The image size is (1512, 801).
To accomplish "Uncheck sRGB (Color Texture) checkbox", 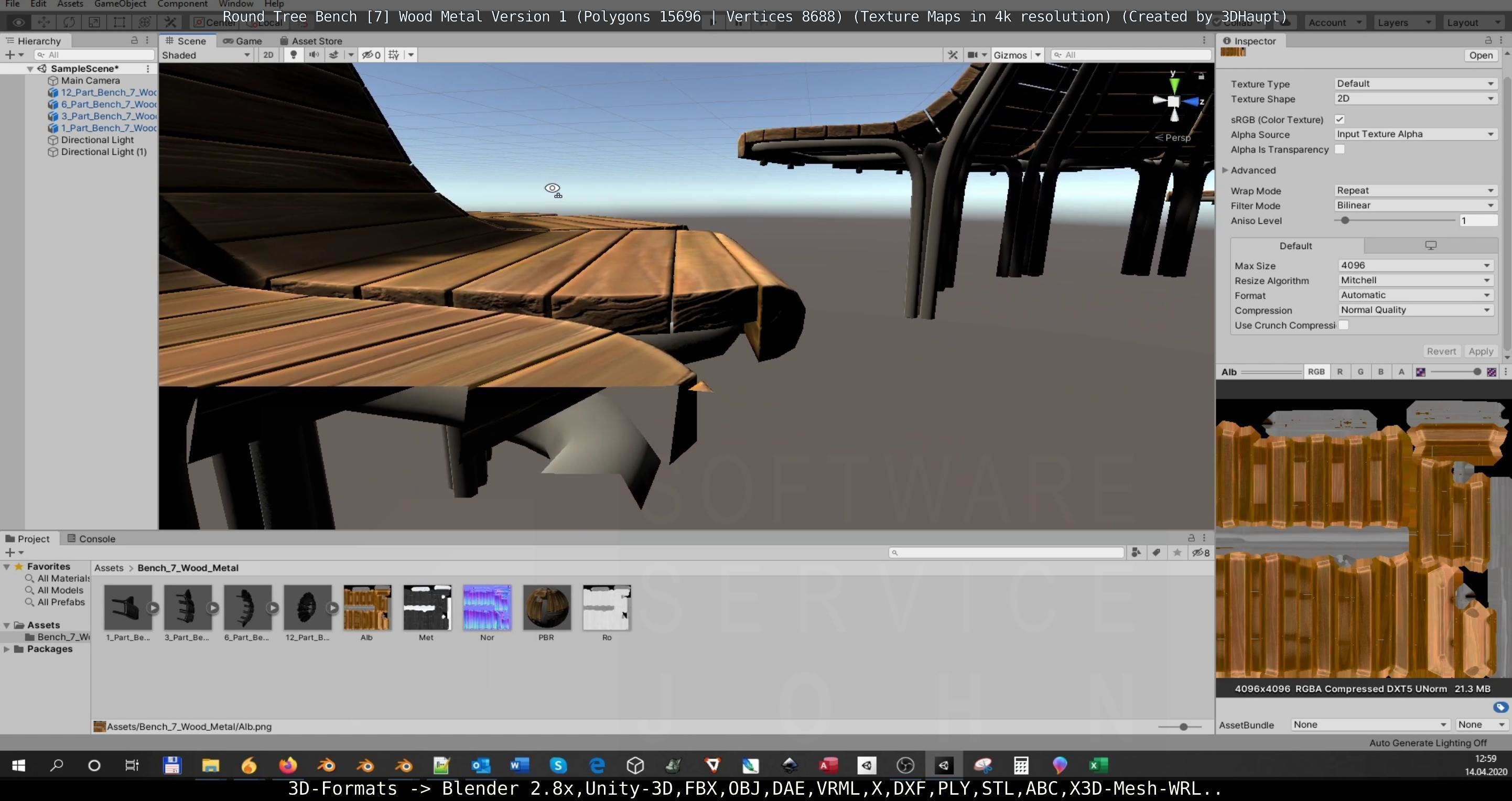I will coord(1340,119).
